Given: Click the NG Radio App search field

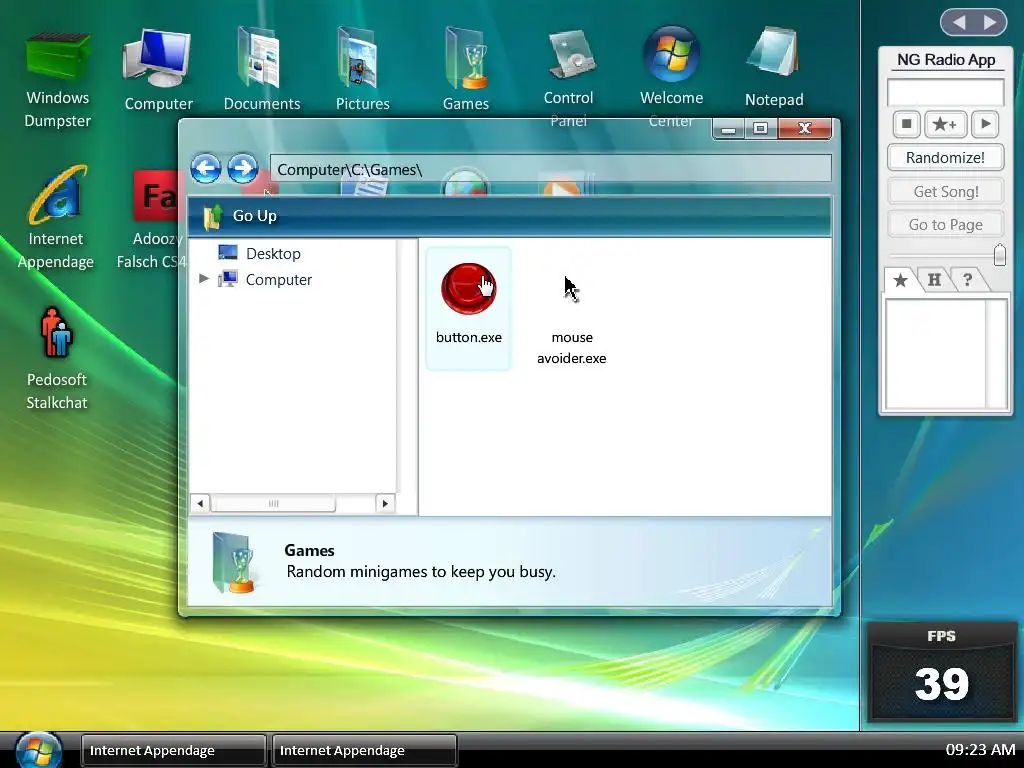Looking at the screenshot, I should pos(945,92).
